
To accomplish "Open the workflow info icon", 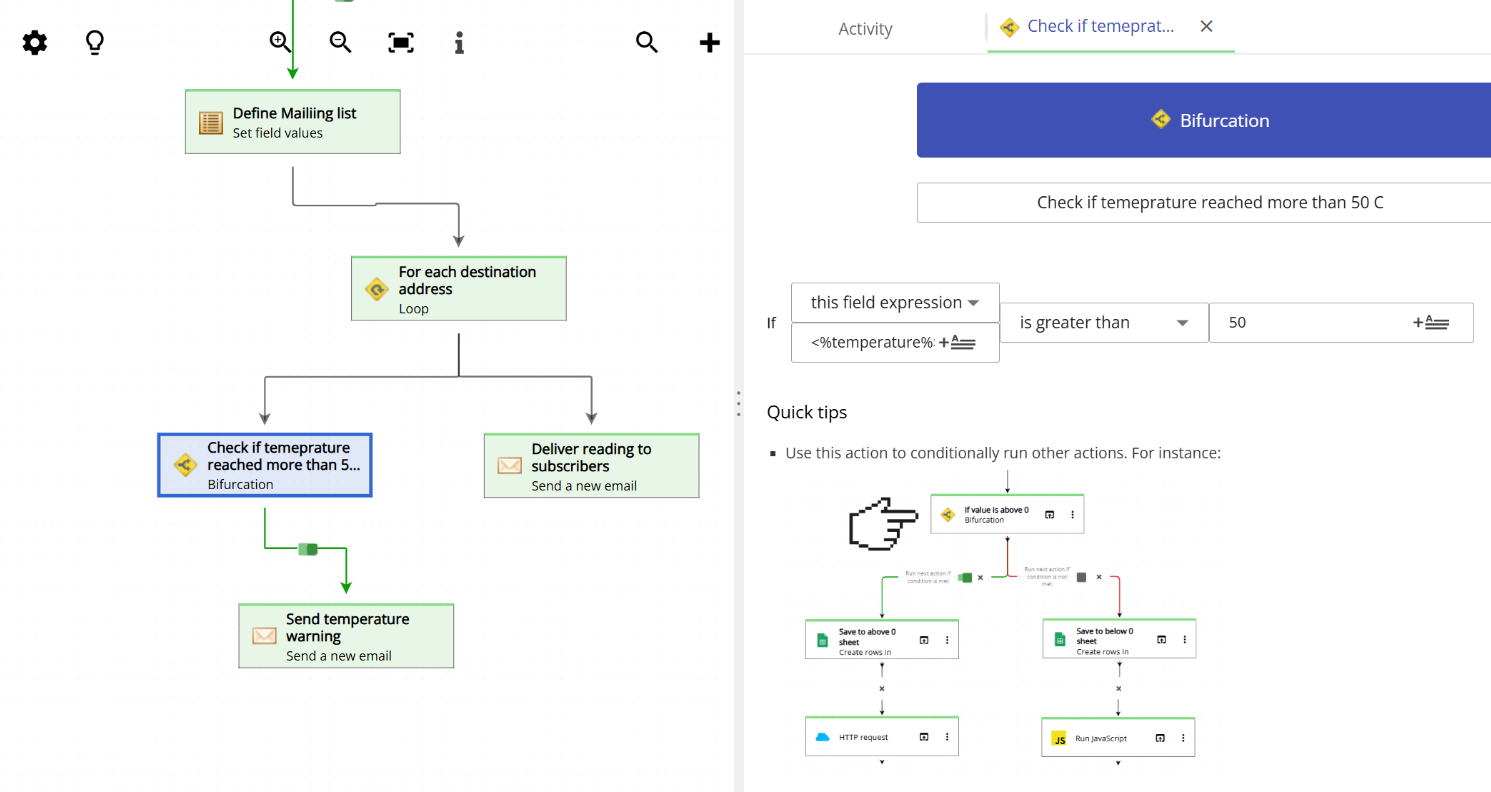I will coord(458,42).
